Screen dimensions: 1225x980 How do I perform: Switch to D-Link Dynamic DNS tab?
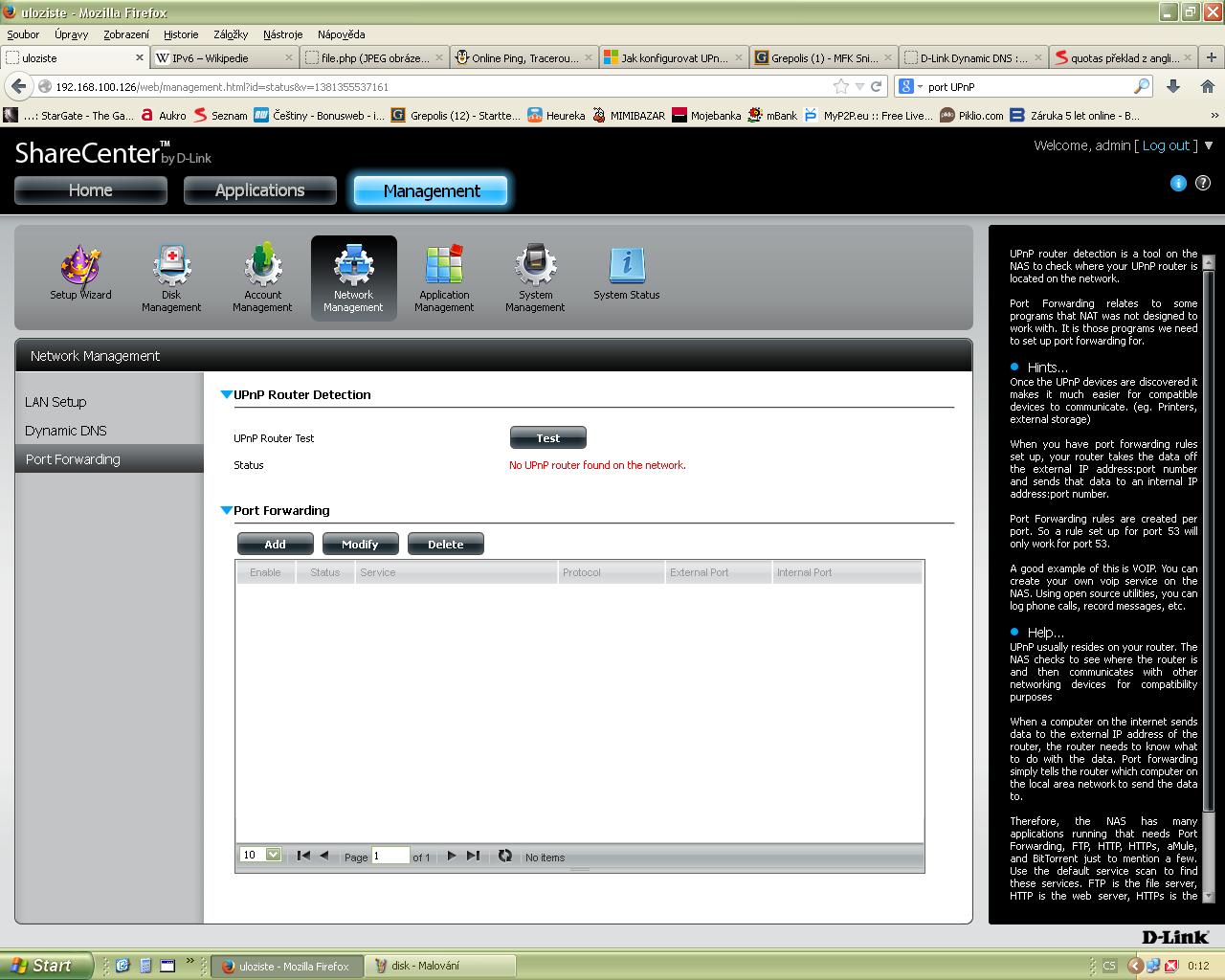click(x=974, y=57)
